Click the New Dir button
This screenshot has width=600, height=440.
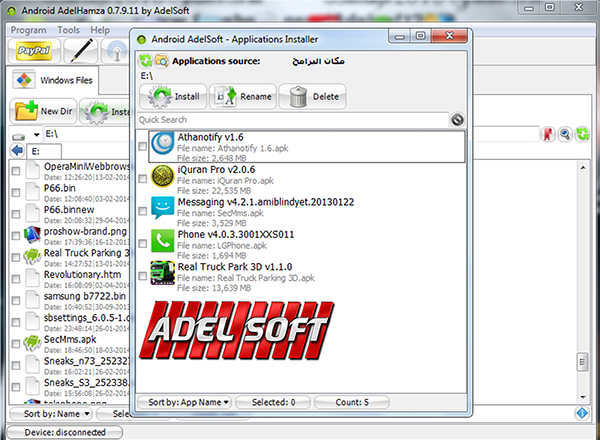(x=43, y=111)
